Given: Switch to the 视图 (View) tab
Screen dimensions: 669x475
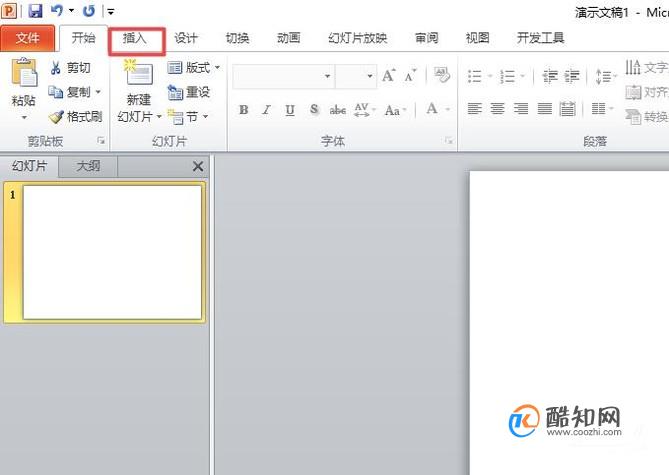Looking at the screenshot, I should (477, 38).
